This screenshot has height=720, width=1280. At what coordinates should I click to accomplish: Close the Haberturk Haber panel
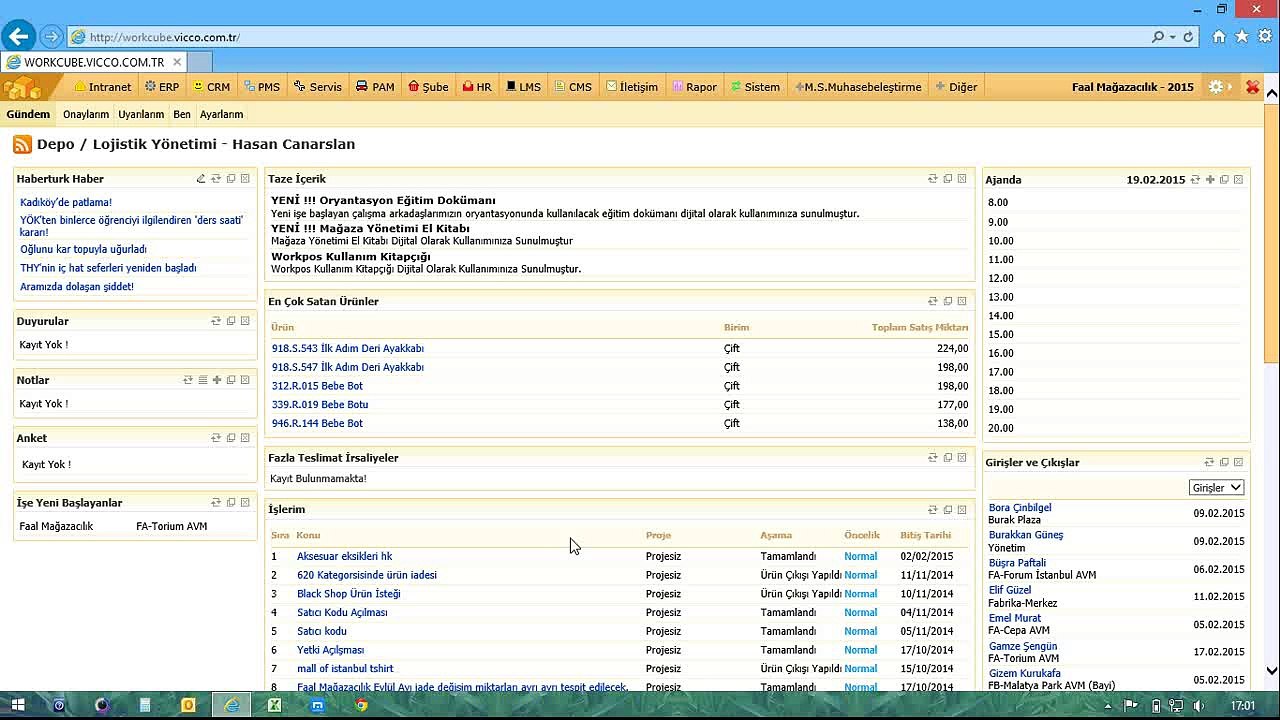point(245,179)
